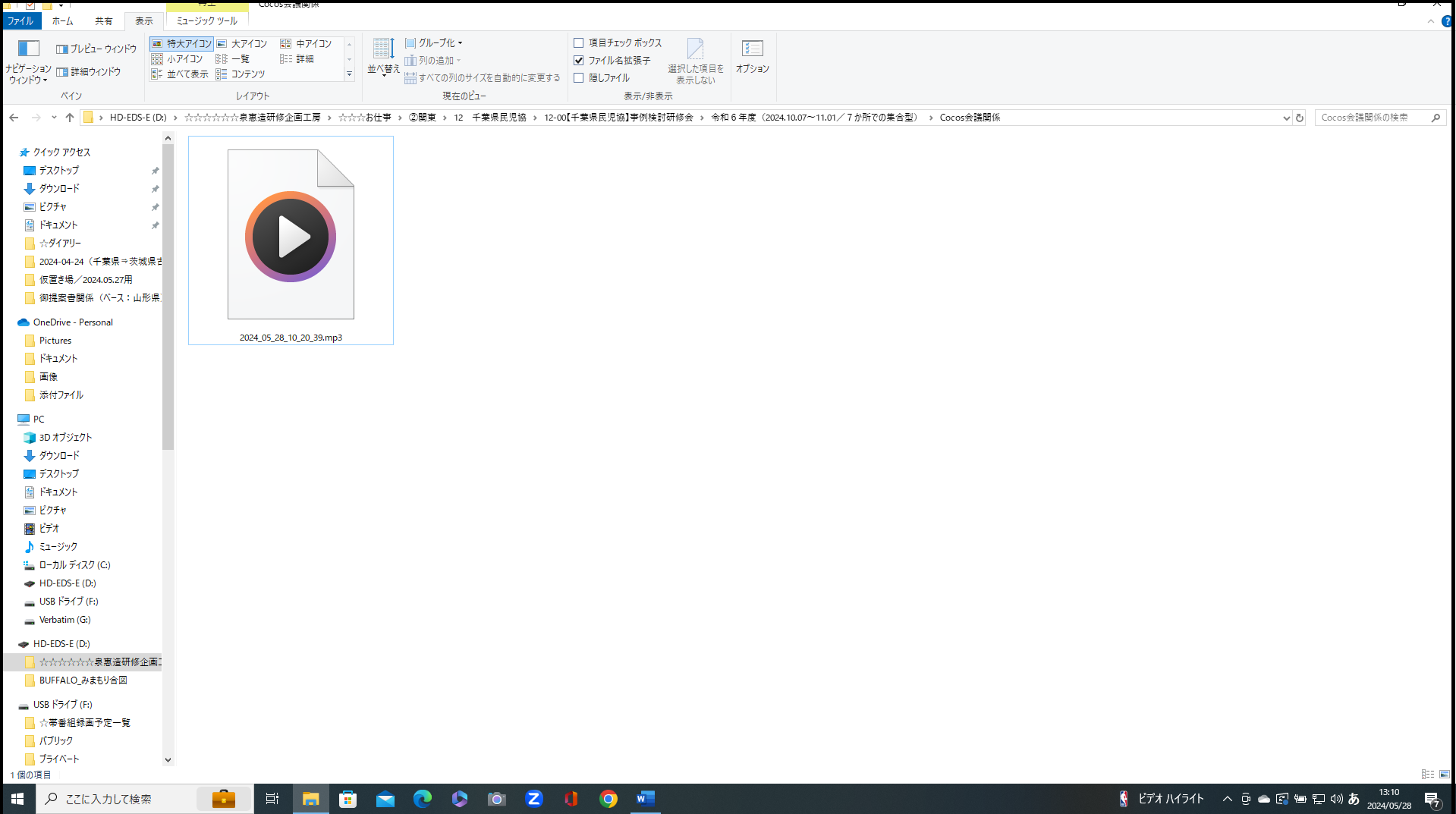The height and width of the screenshot is (814, 1456).
Task: Open Pictures folder under OneDrive
Action: (55, 341)
